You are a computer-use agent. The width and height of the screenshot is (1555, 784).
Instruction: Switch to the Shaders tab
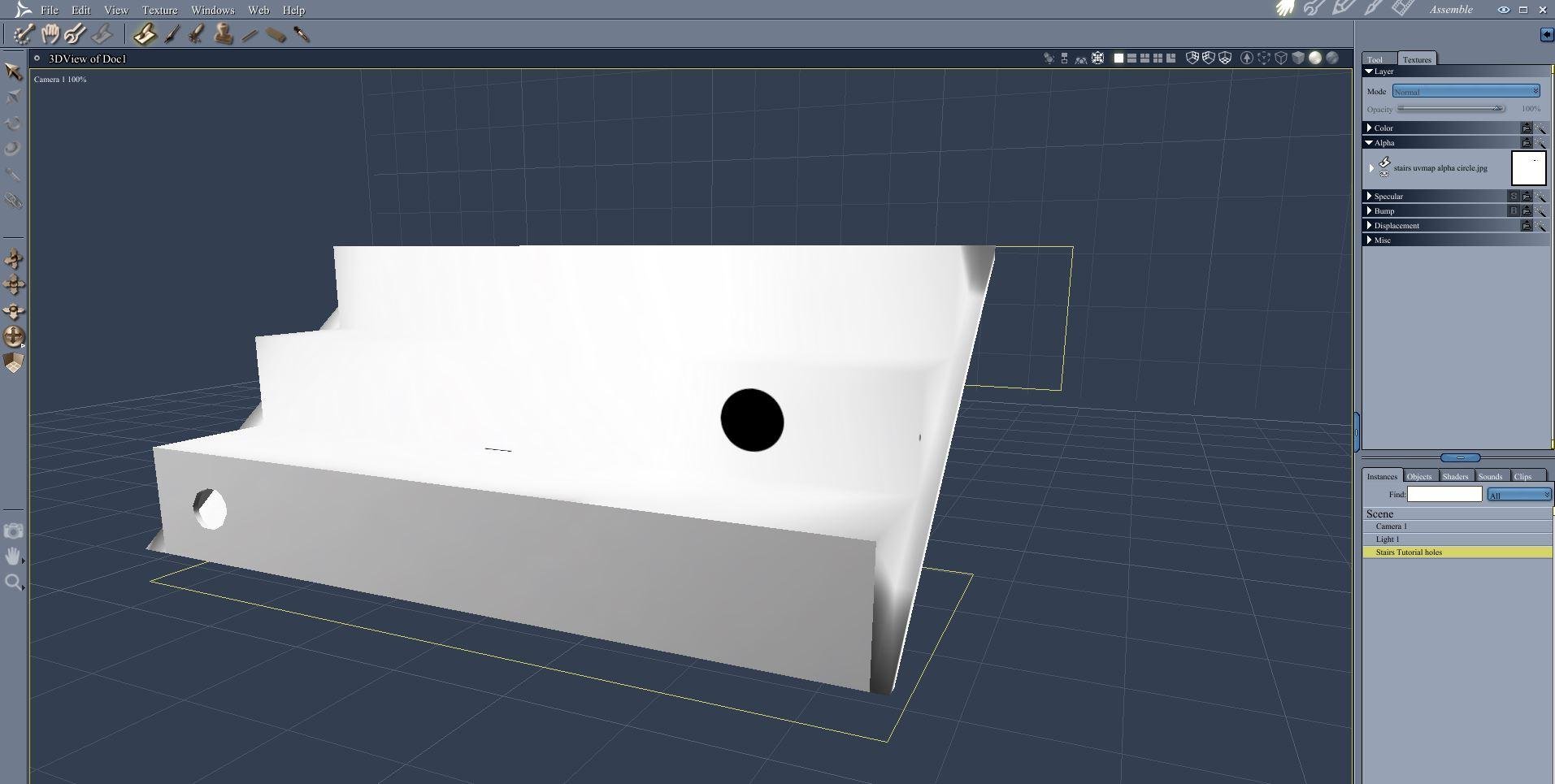(1455, 477)
